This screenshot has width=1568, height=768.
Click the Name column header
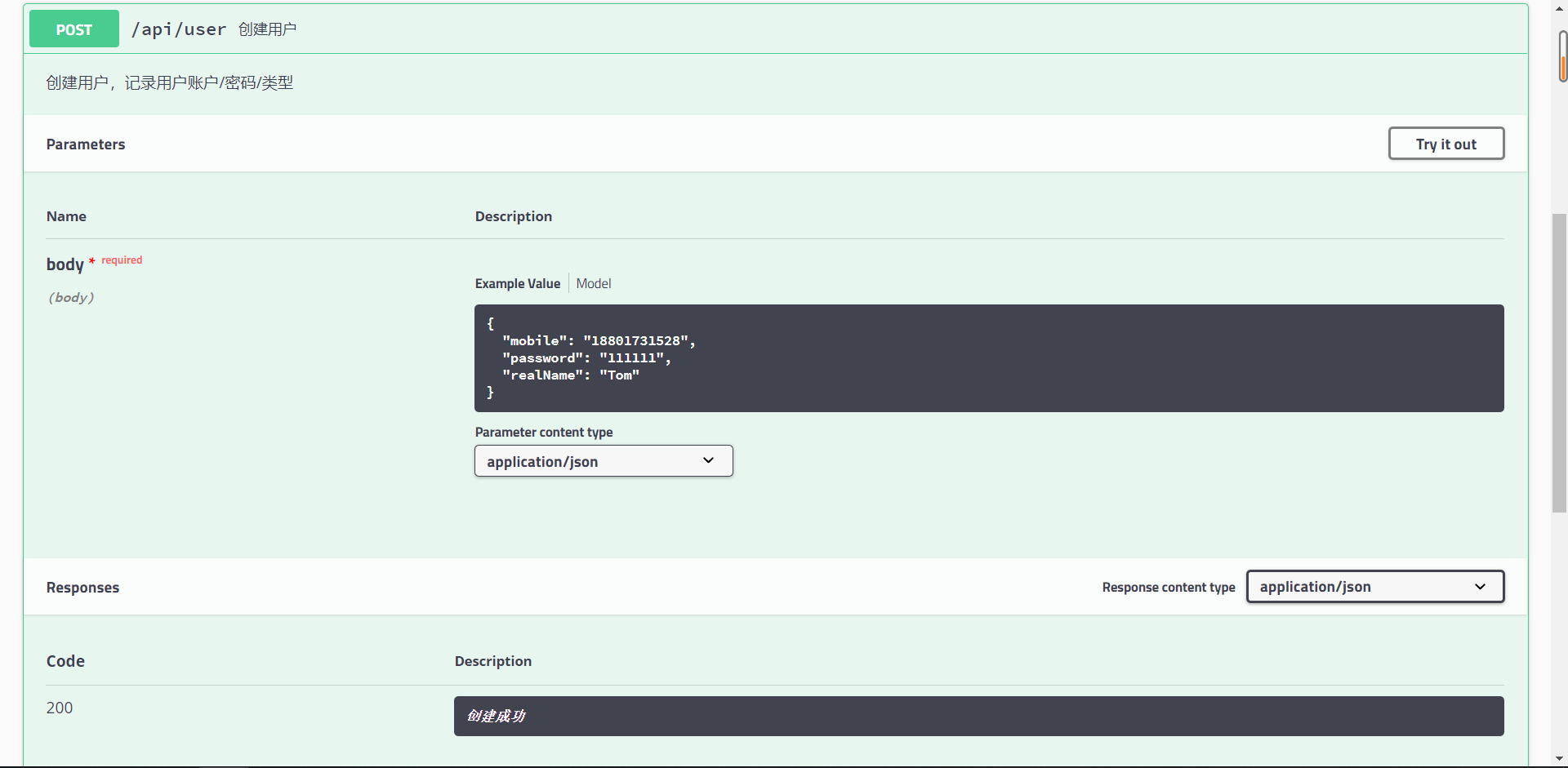click(66, 216)
